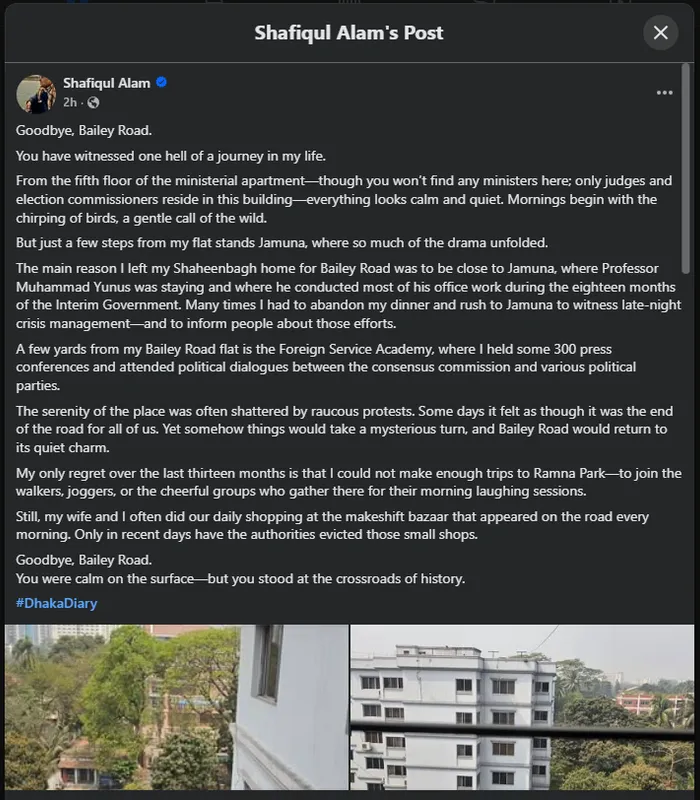
Task: Click Shafiqul Alam's profile picture
Action: click(x=35, y=92)
